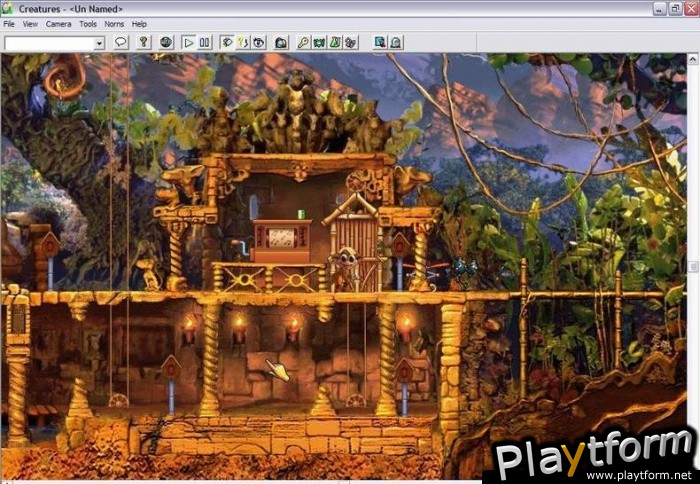Image resolution: width=700 pixels, height=484 pixels.
Task: Click the application icon in title bar
Action: coord(7,8)
